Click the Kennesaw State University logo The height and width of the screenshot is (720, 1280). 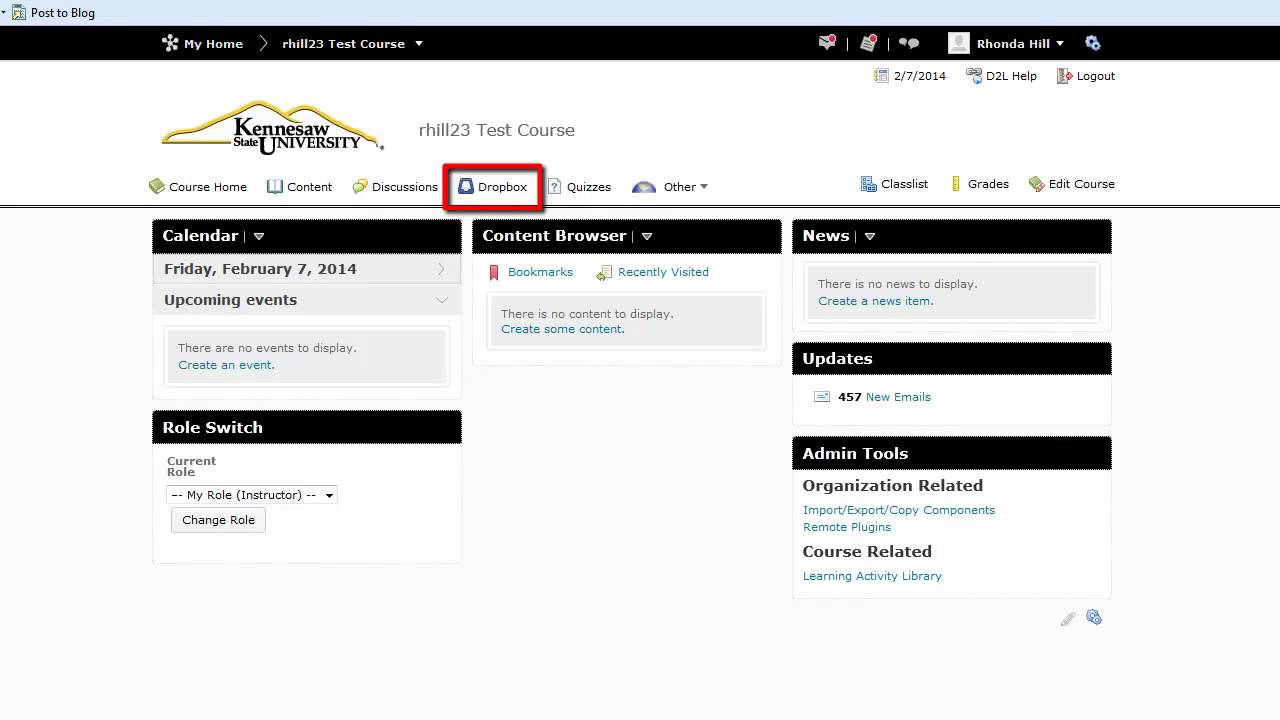(x=272, y=128)
